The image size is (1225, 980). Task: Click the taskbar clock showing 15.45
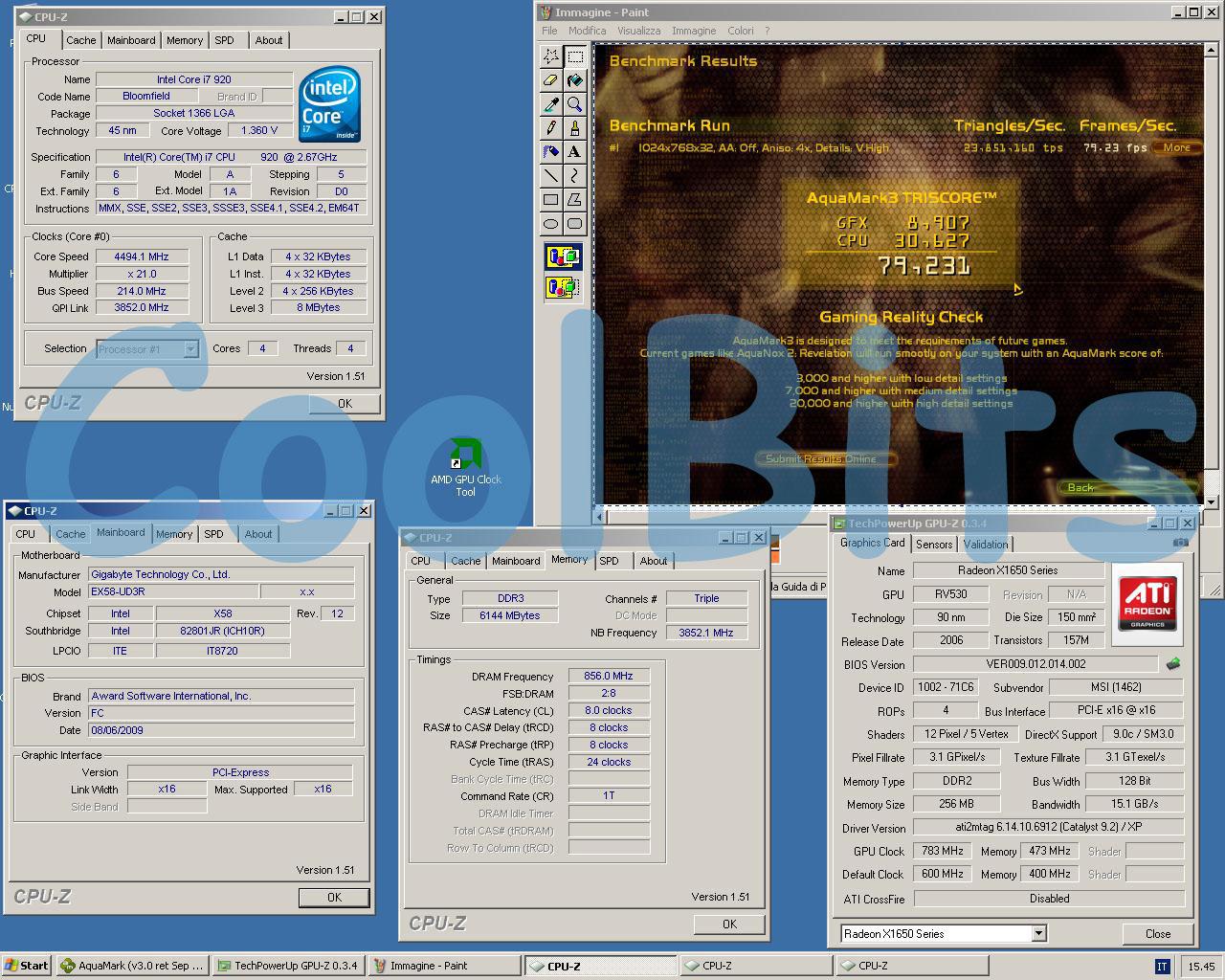point(1201,967)
